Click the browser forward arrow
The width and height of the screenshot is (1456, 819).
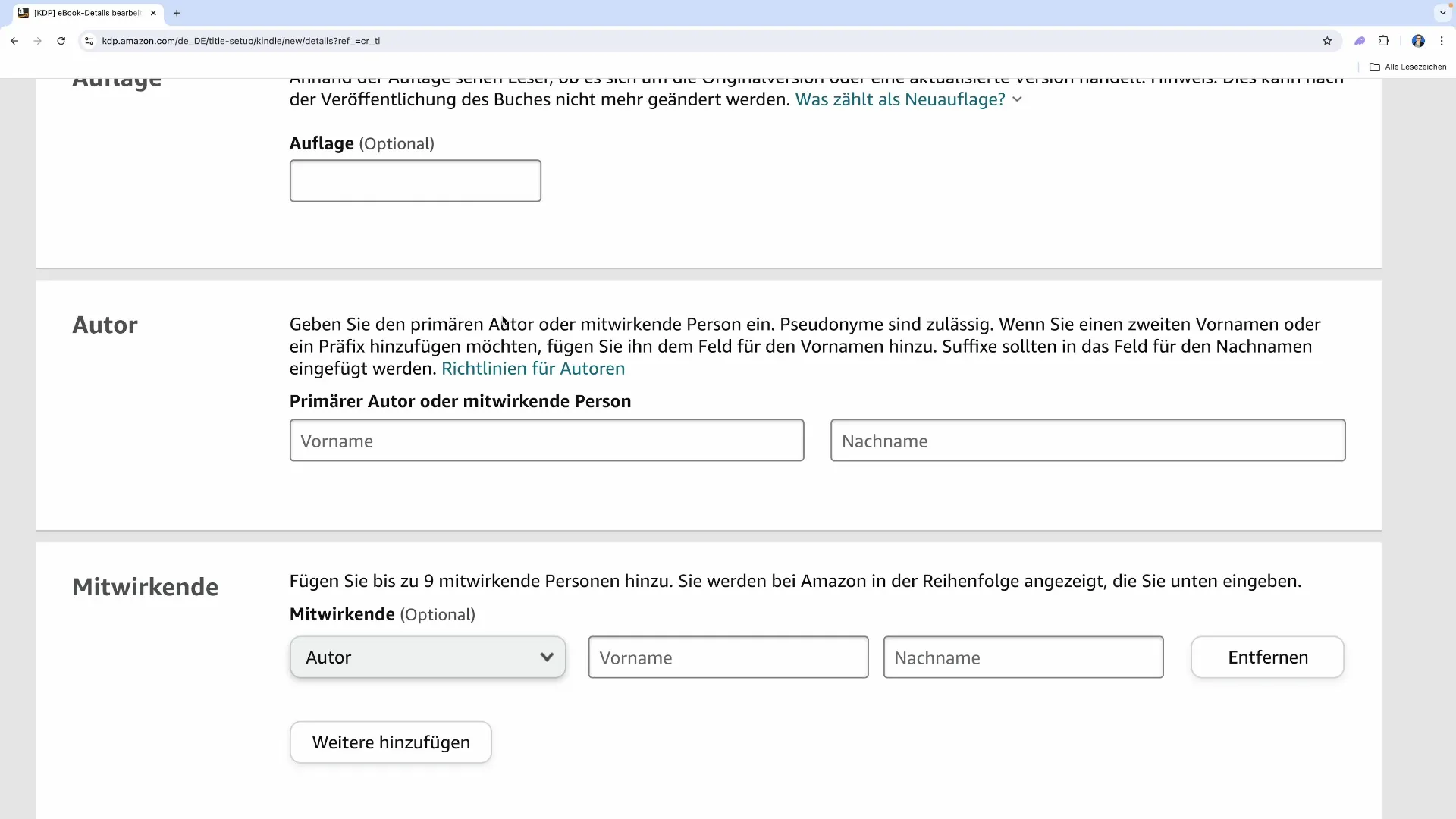pyautogui.click(x=38, y=41)
